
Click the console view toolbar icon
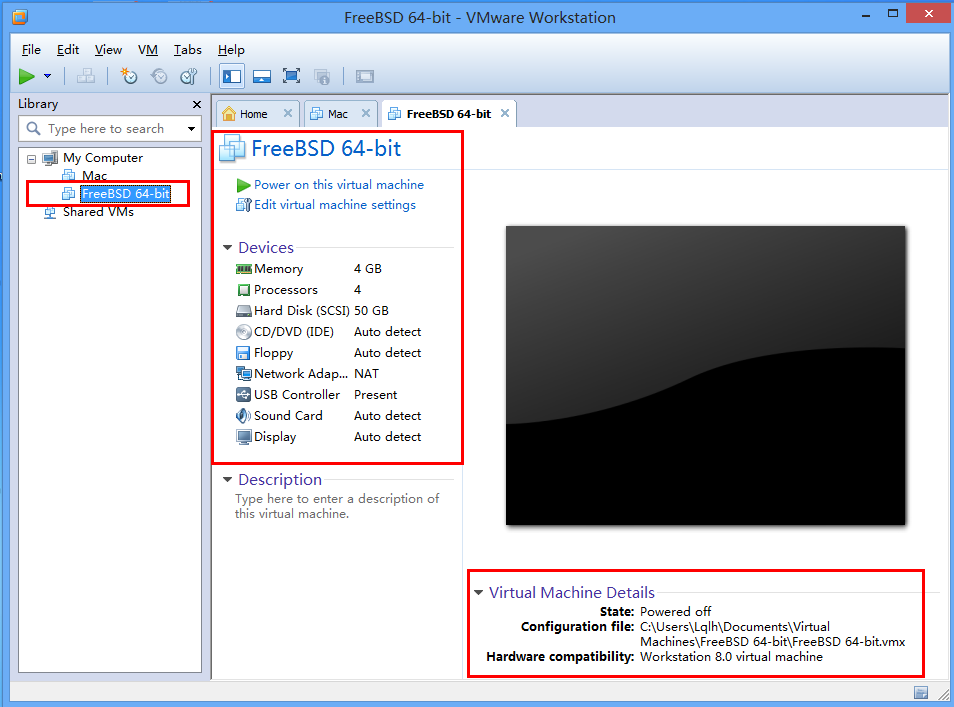pyautogui.click(x=365, y=77)
